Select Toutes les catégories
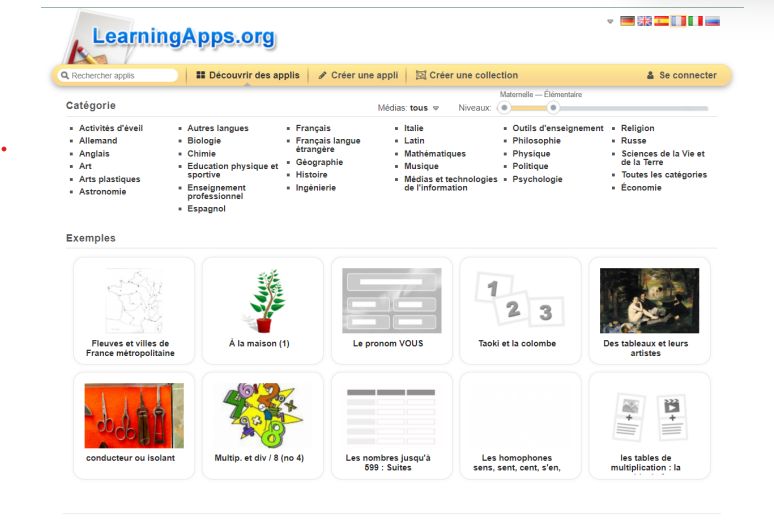This screenshot has width=774, height=520. (x=664, y=175)
